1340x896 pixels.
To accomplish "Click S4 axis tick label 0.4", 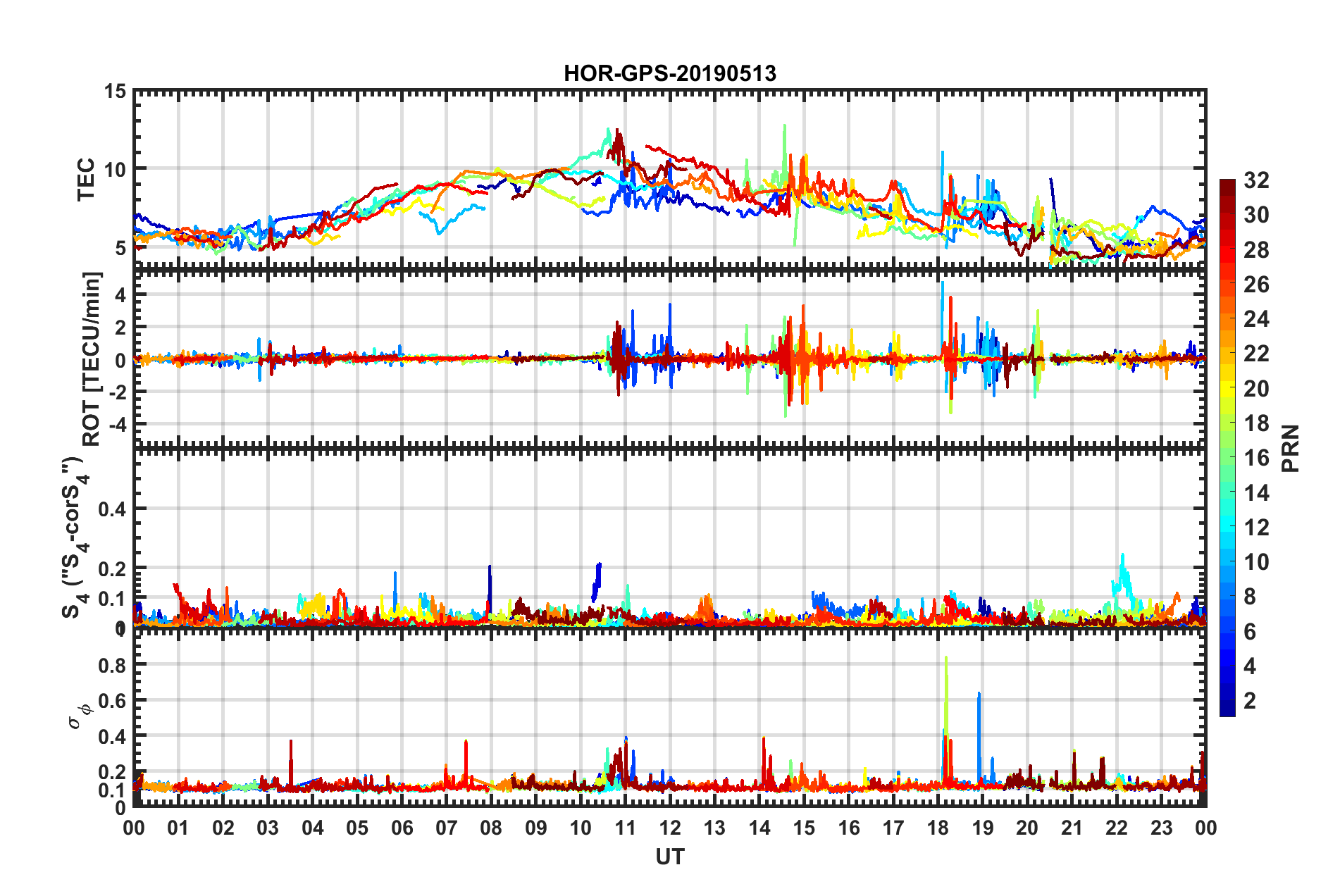I will (112, 509).
